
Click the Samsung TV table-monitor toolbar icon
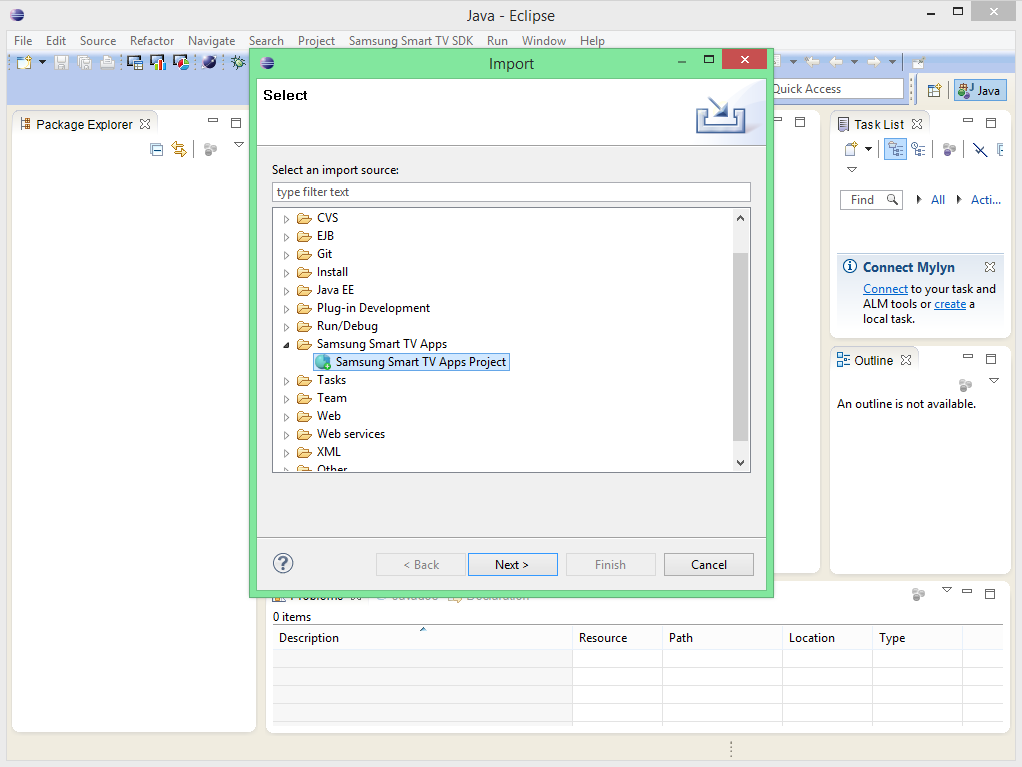click(x=135, y=63)
